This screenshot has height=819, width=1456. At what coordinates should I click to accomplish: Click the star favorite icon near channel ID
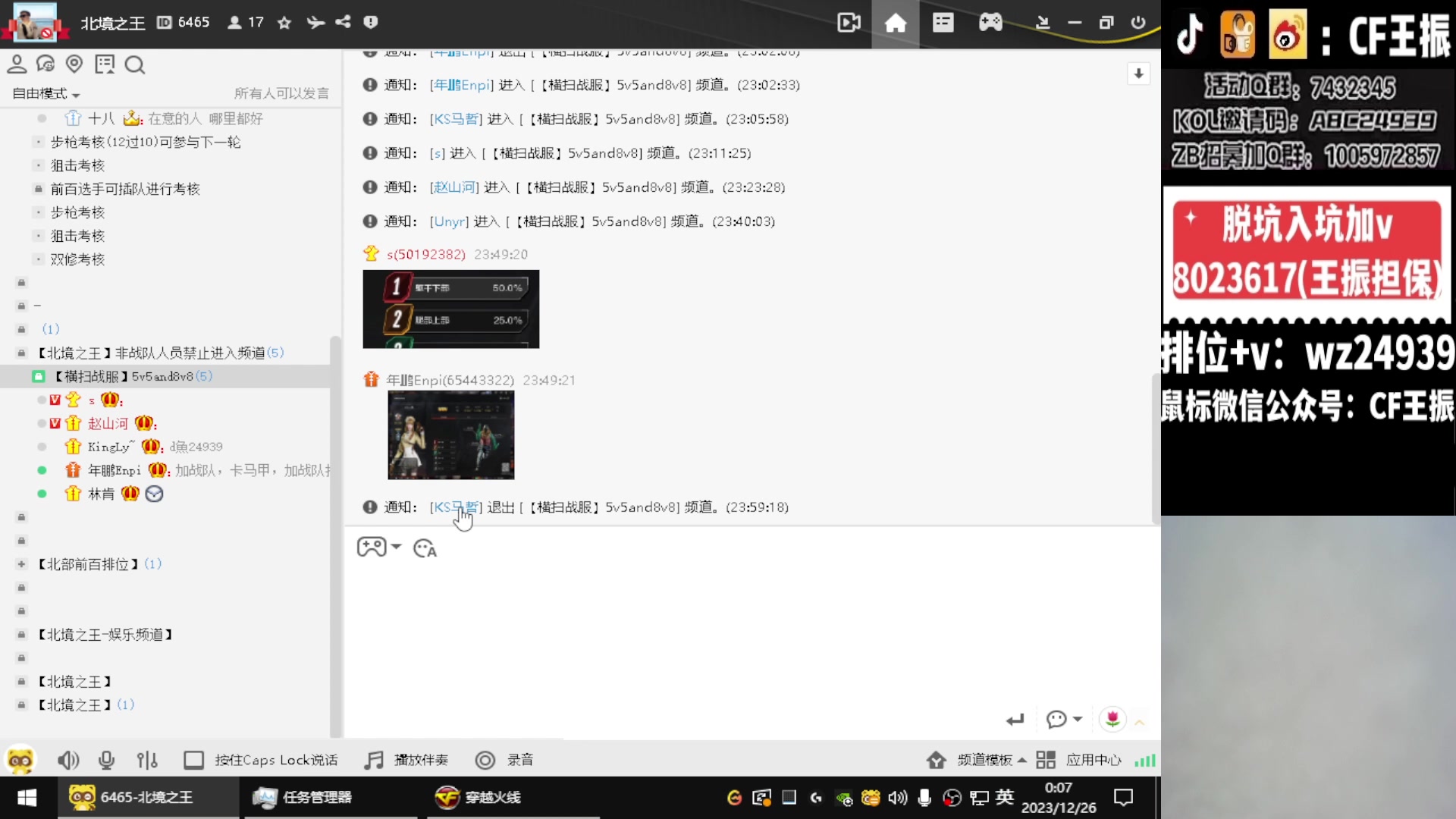click(x=284, y=23)
